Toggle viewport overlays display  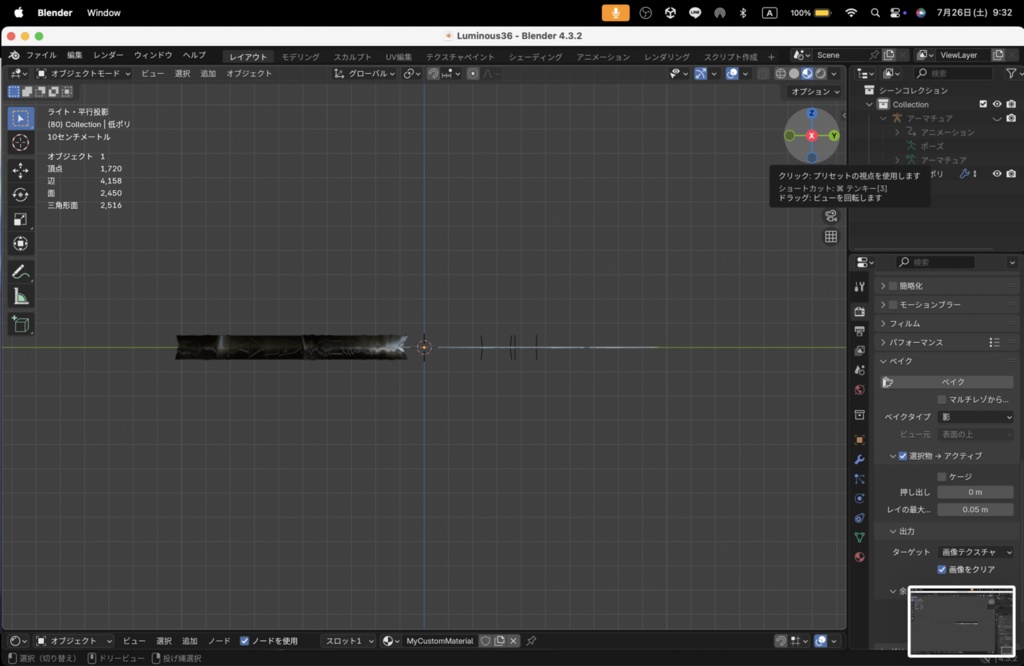point(732,74)
